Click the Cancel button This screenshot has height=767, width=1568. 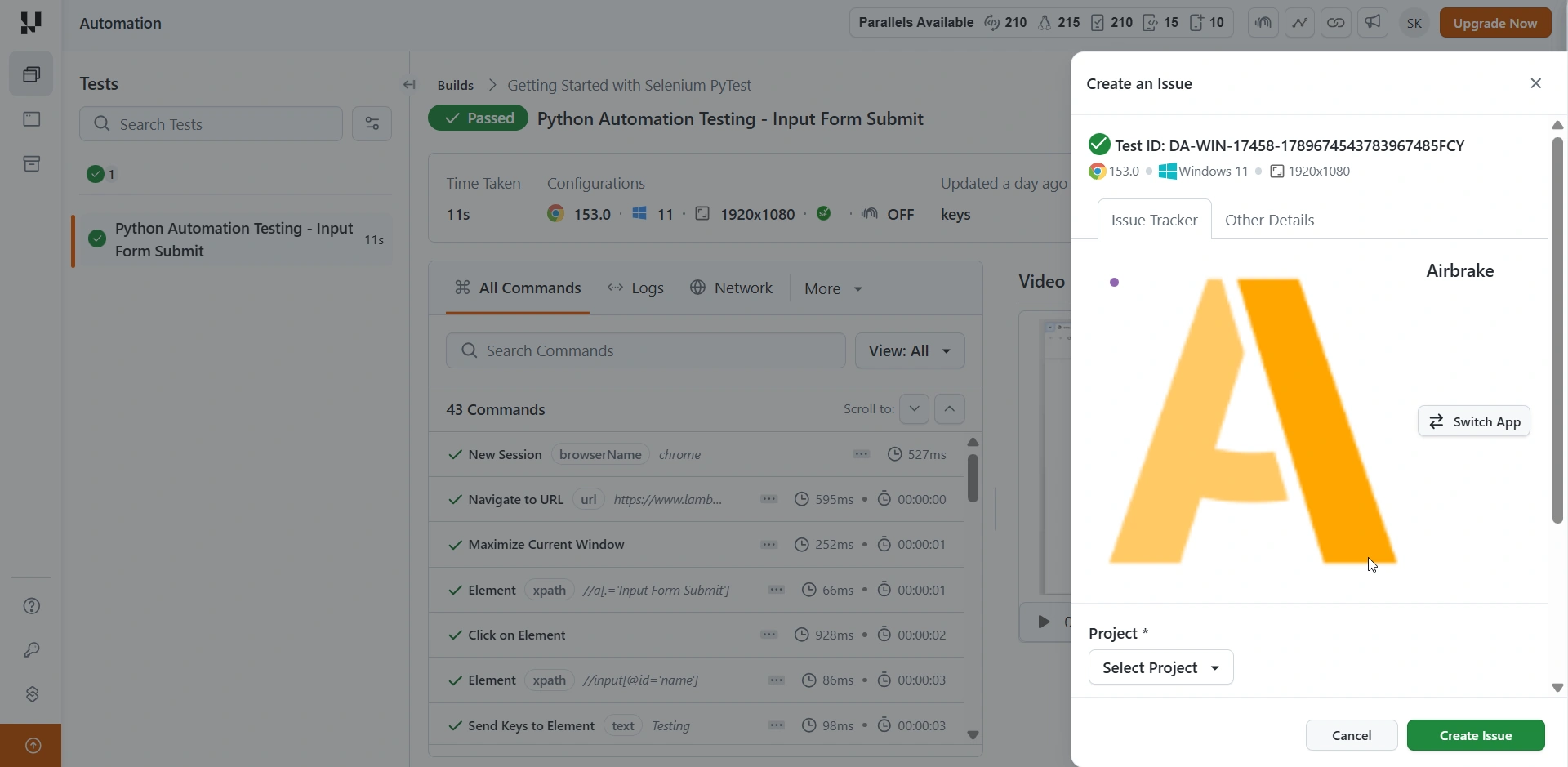1352,735
